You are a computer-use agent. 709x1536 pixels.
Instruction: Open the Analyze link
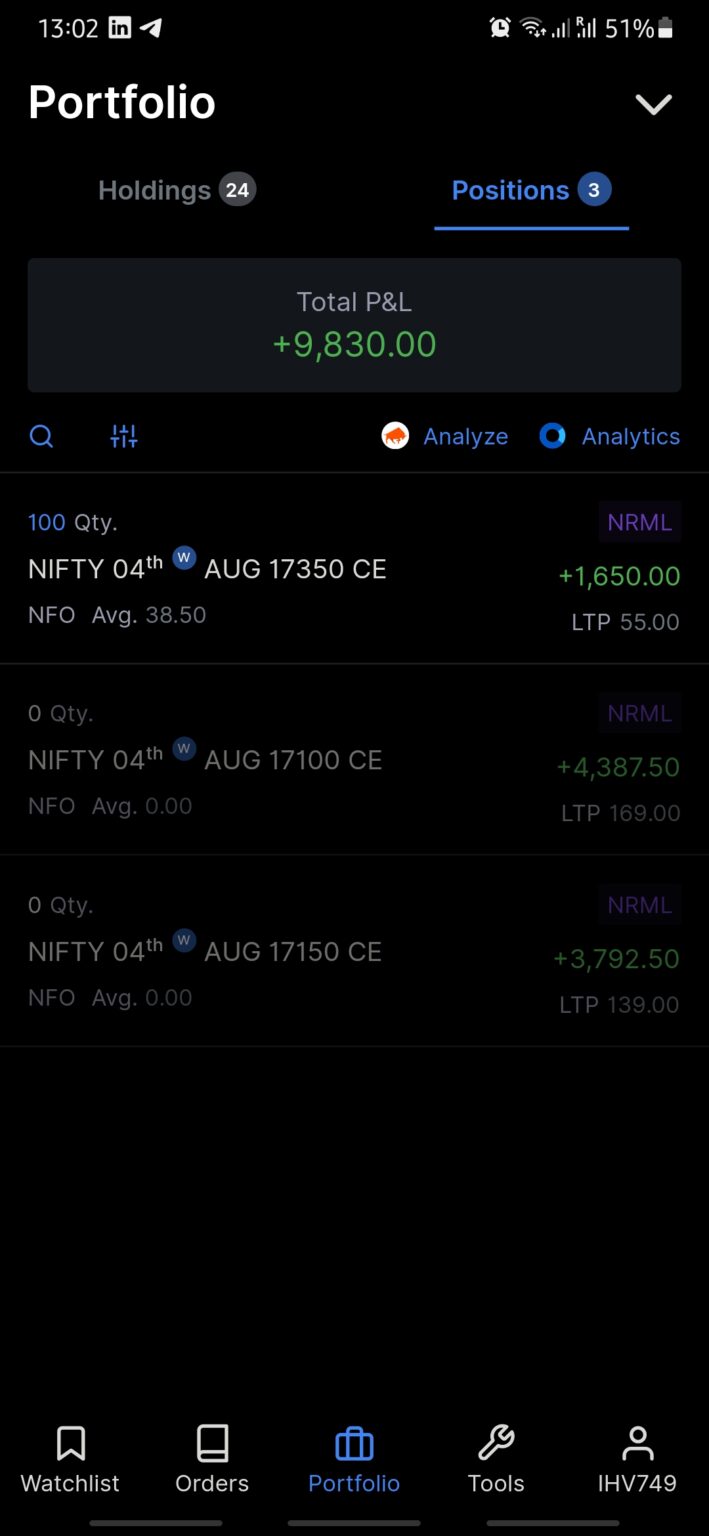point(465,436)
